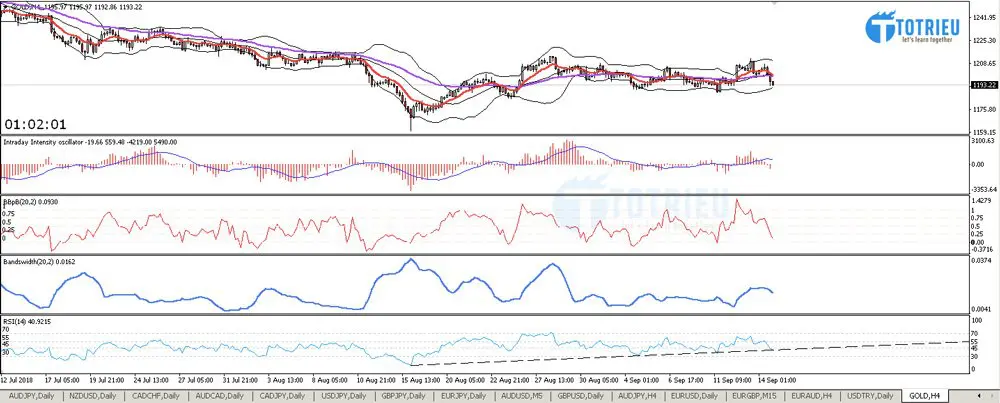The image size is (1000, 403).
Task: Switch to the AUDJPY,Daily chart tab
Action: tap(31, 396)
